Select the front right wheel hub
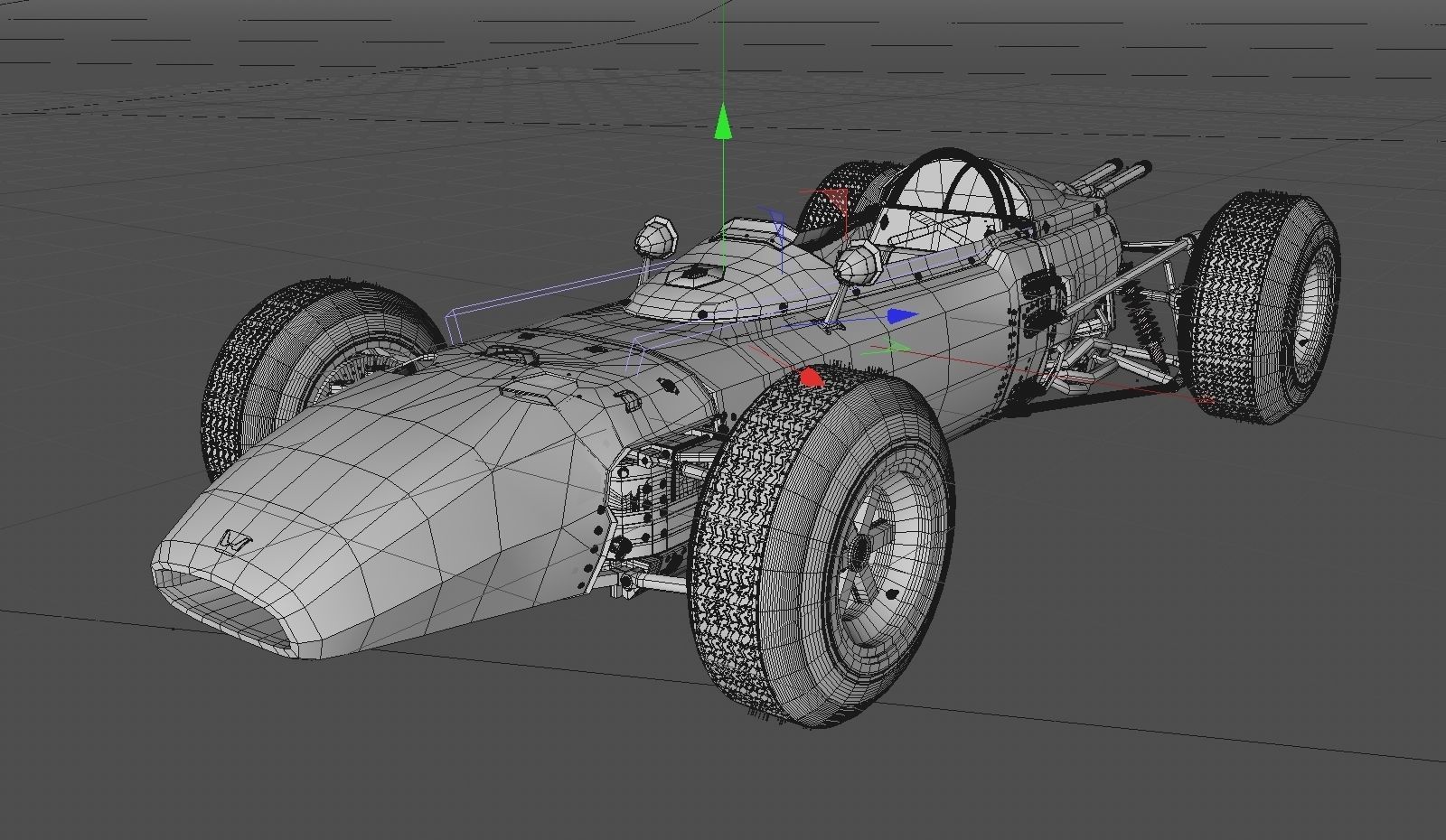1446x840 pixels. [x=863, y=551]
